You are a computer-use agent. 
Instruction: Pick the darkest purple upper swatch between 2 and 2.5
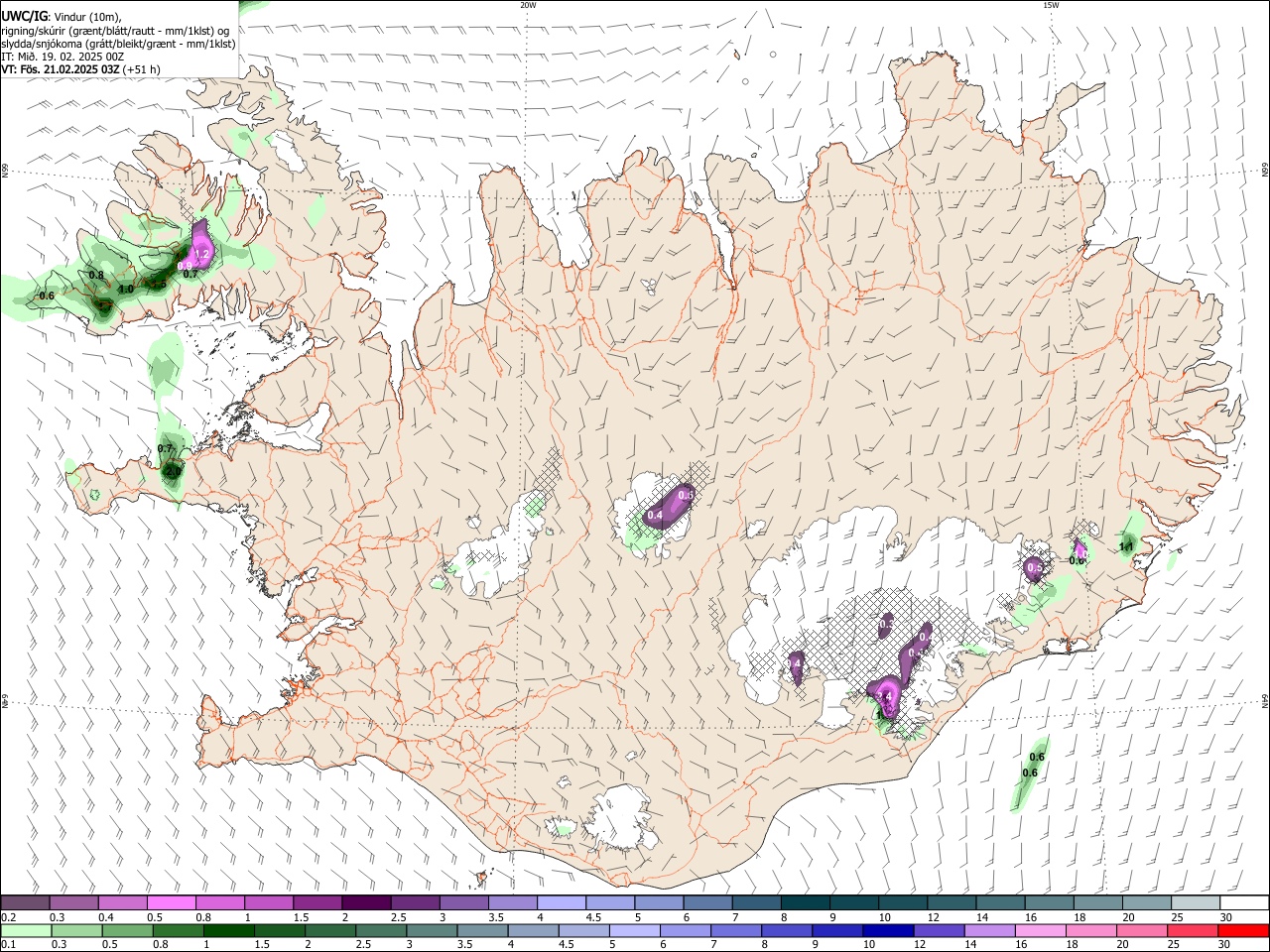click(x=366, y=903)
